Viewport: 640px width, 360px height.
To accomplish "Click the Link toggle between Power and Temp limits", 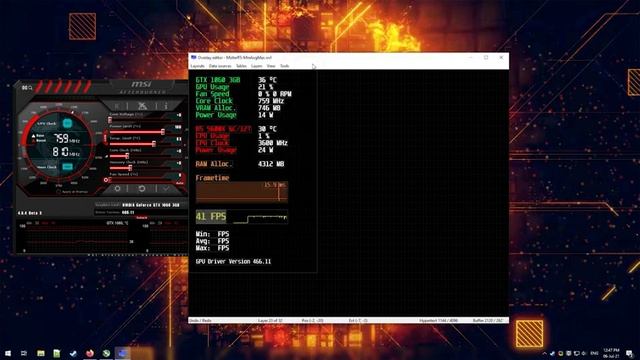I will (105, 138).
